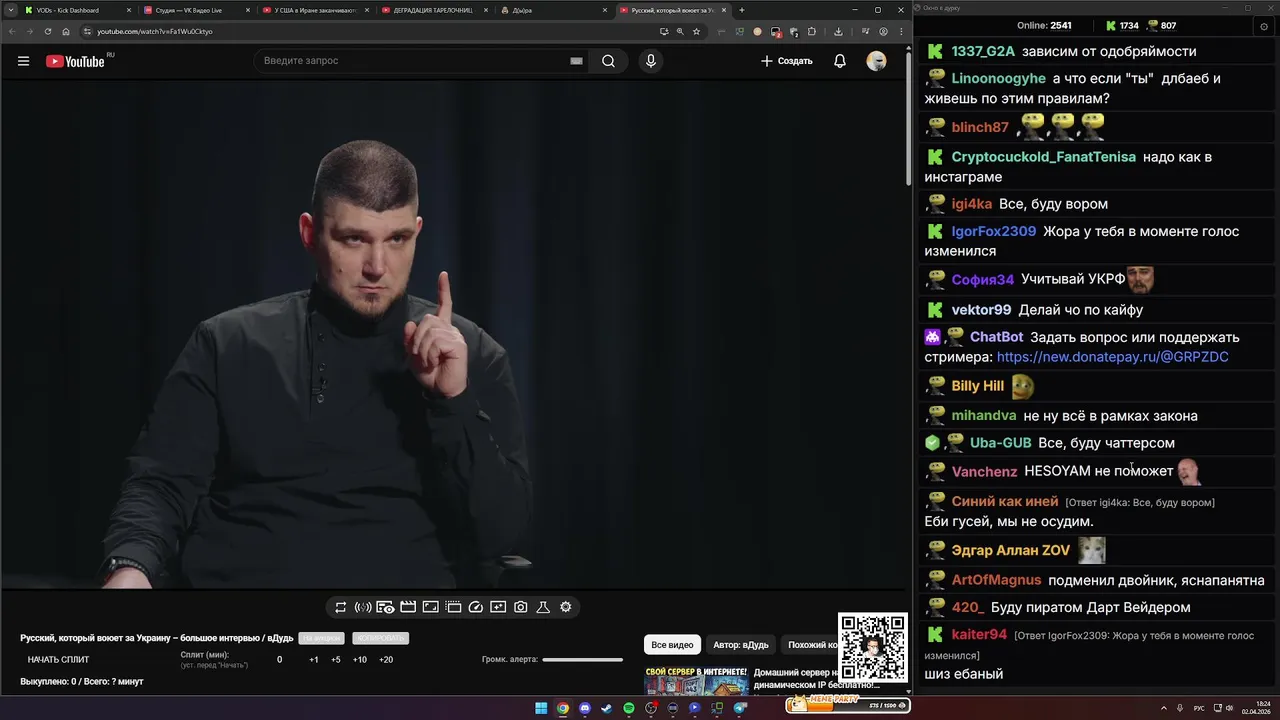
Task: Click the РУС language indicator
Action: tap(1199, 708)
